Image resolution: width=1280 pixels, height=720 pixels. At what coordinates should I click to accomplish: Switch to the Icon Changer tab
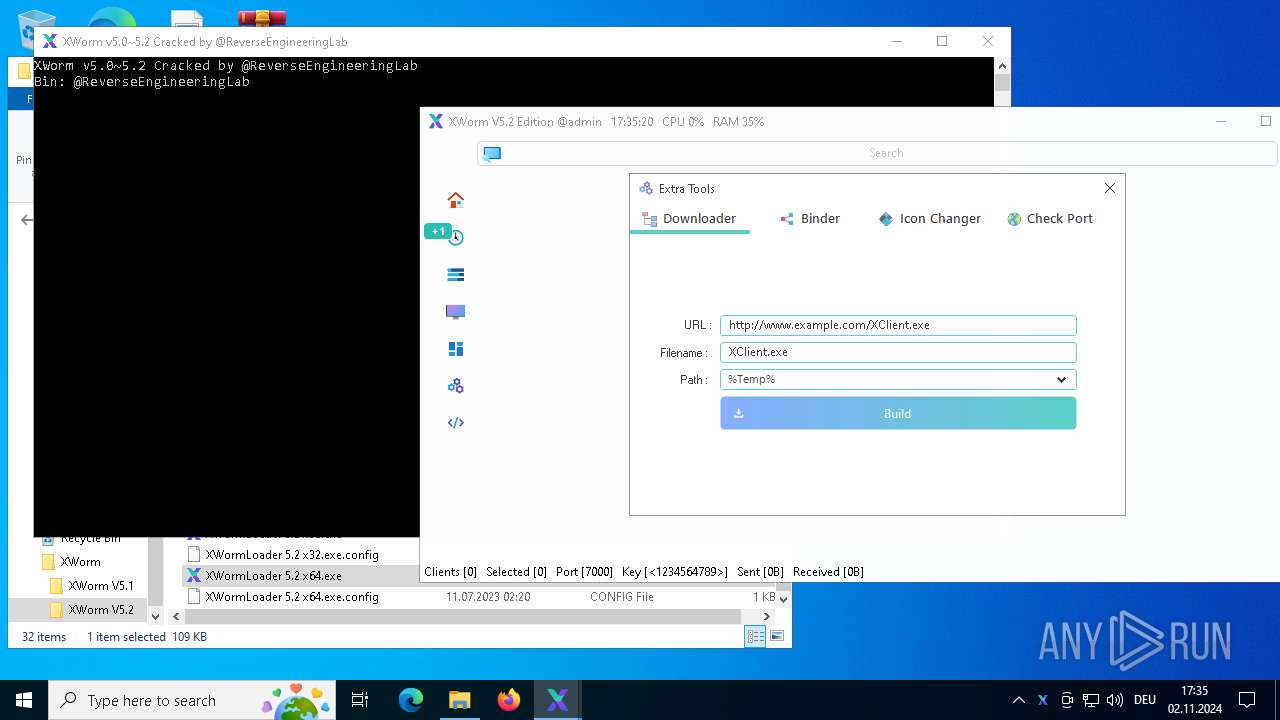pos(929,219)
